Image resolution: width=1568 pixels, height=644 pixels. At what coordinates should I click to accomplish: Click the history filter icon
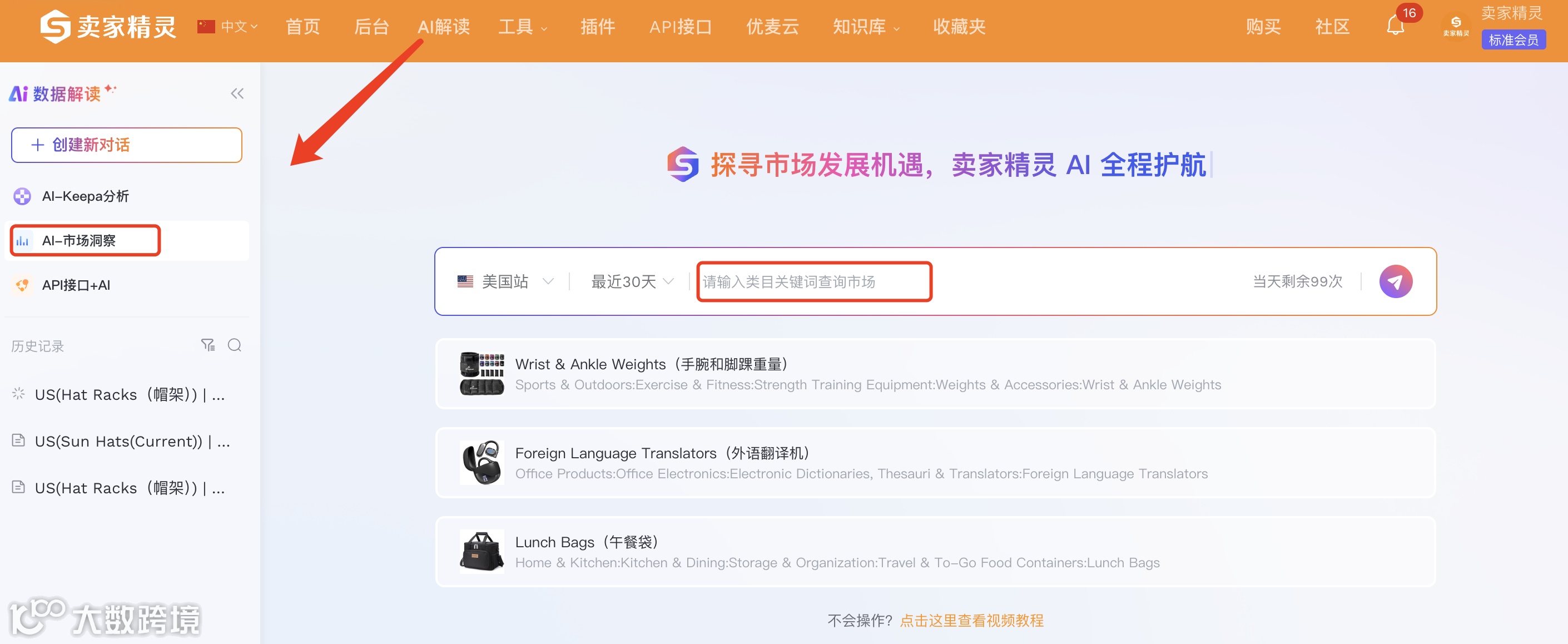pyautogui.click(x=207, y=345)
